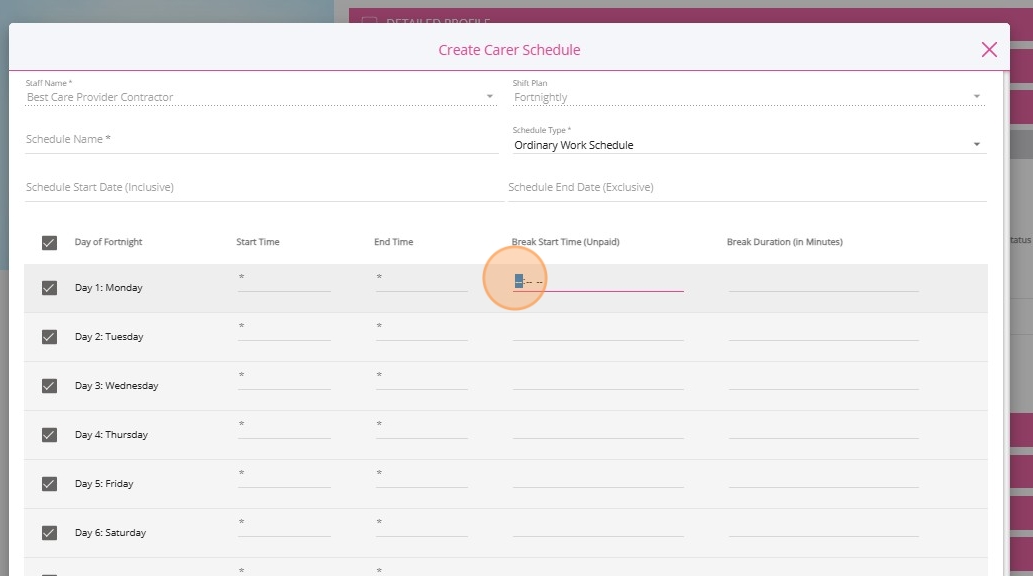
Task: Click the Schedule End Date field
Action: pos(747,188)
